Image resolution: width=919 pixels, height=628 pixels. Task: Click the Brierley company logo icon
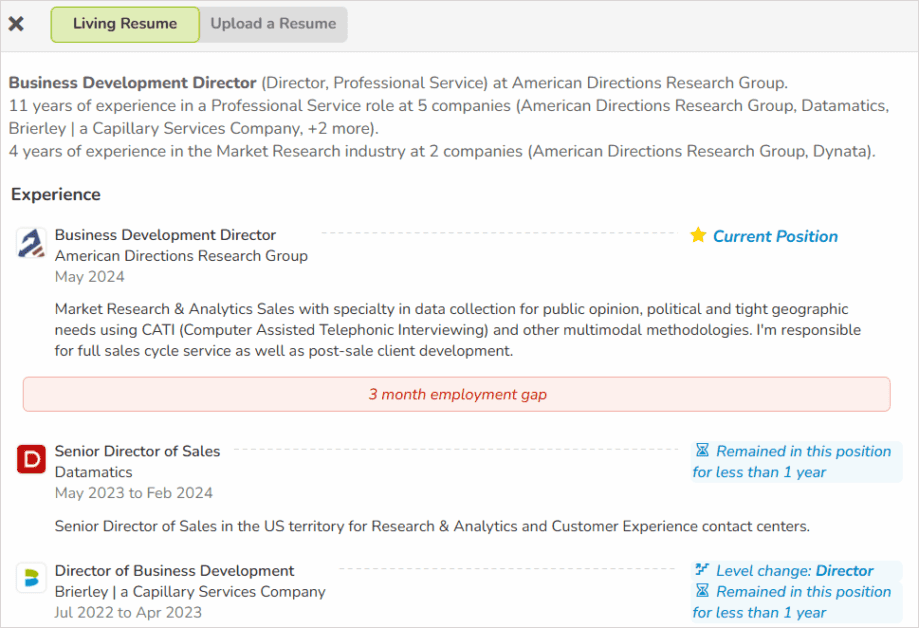(31, 578)
